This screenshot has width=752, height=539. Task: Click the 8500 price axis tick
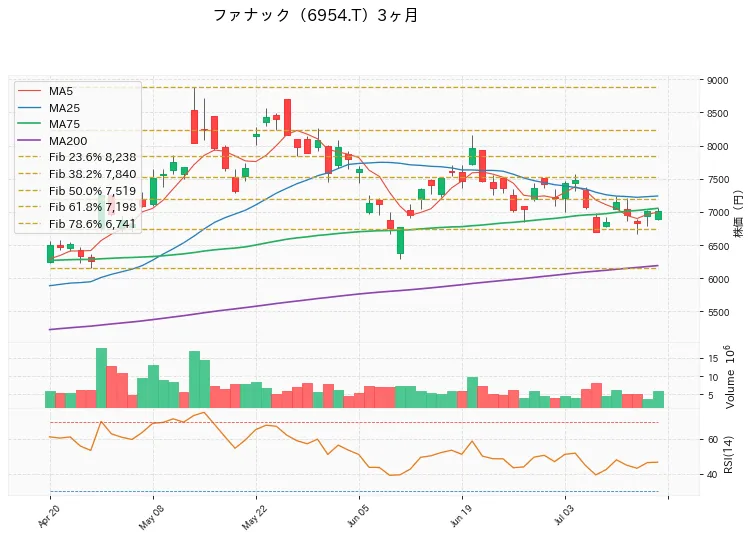[x=717, y=114]
